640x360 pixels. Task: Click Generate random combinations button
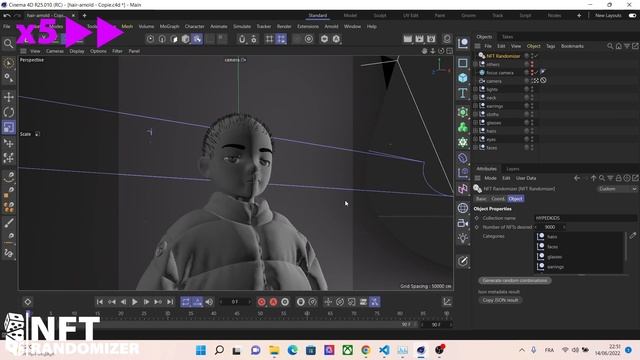514,280
